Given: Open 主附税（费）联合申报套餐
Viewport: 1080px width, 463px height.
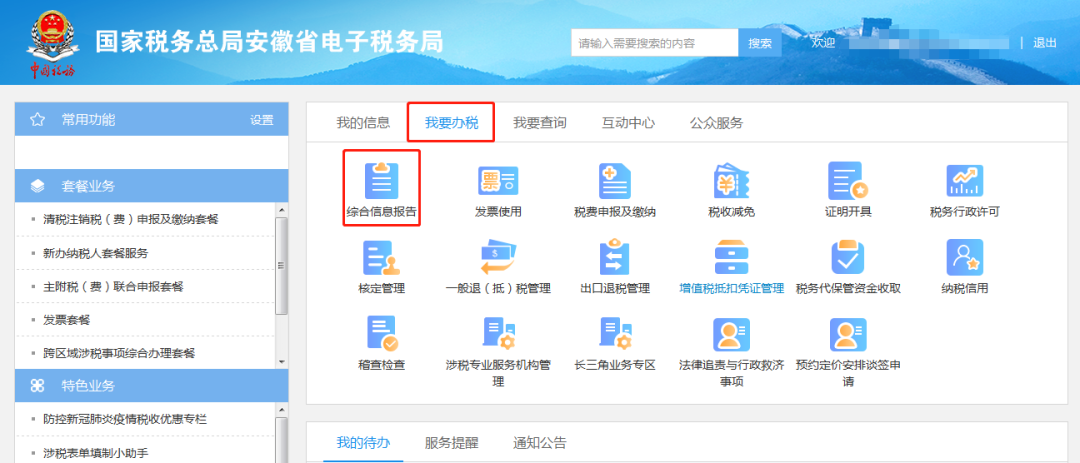Looking at the screenshot, I should pyautogui.click(x=113, y=287).
